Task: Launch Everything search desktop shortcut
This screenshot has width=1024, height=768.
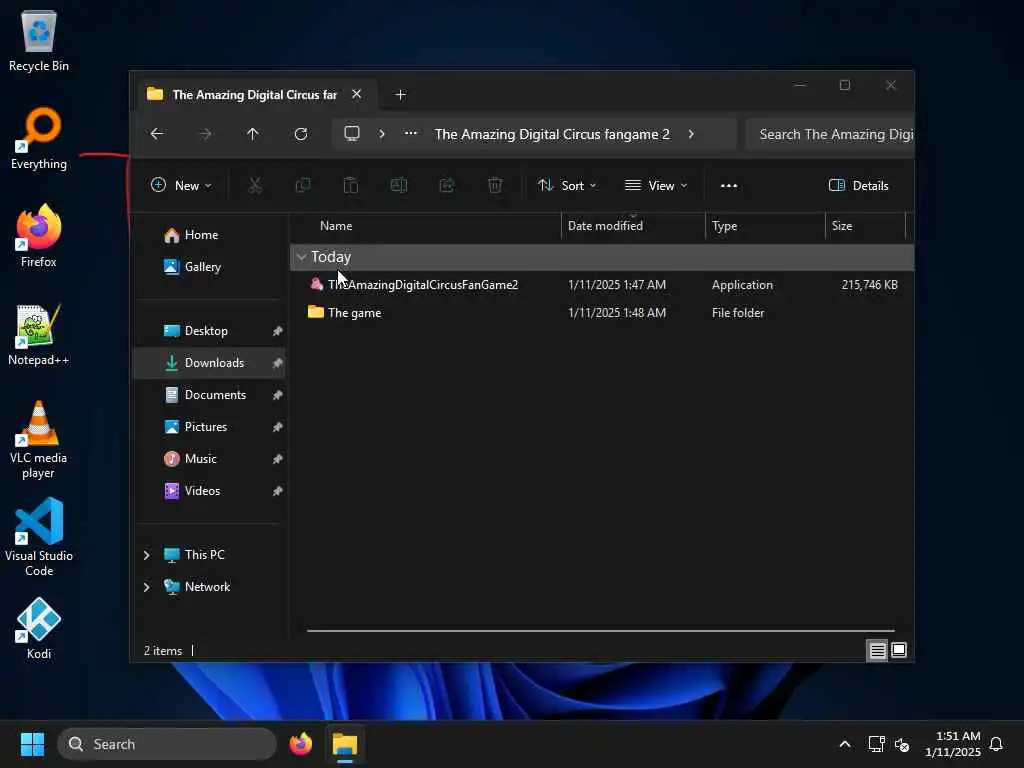Action: (x=39, y=138)
